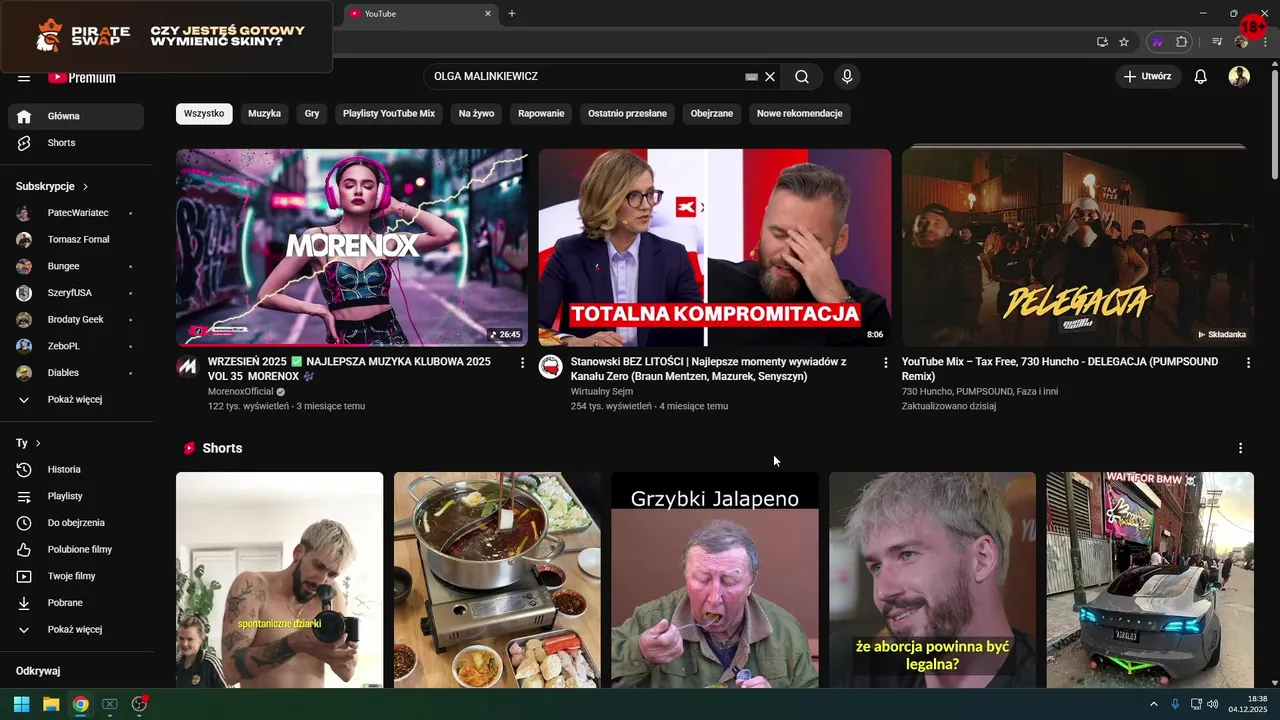Click the YouTube Premium logo
This screenshot has width=1280, height=720.
point(82,78)
